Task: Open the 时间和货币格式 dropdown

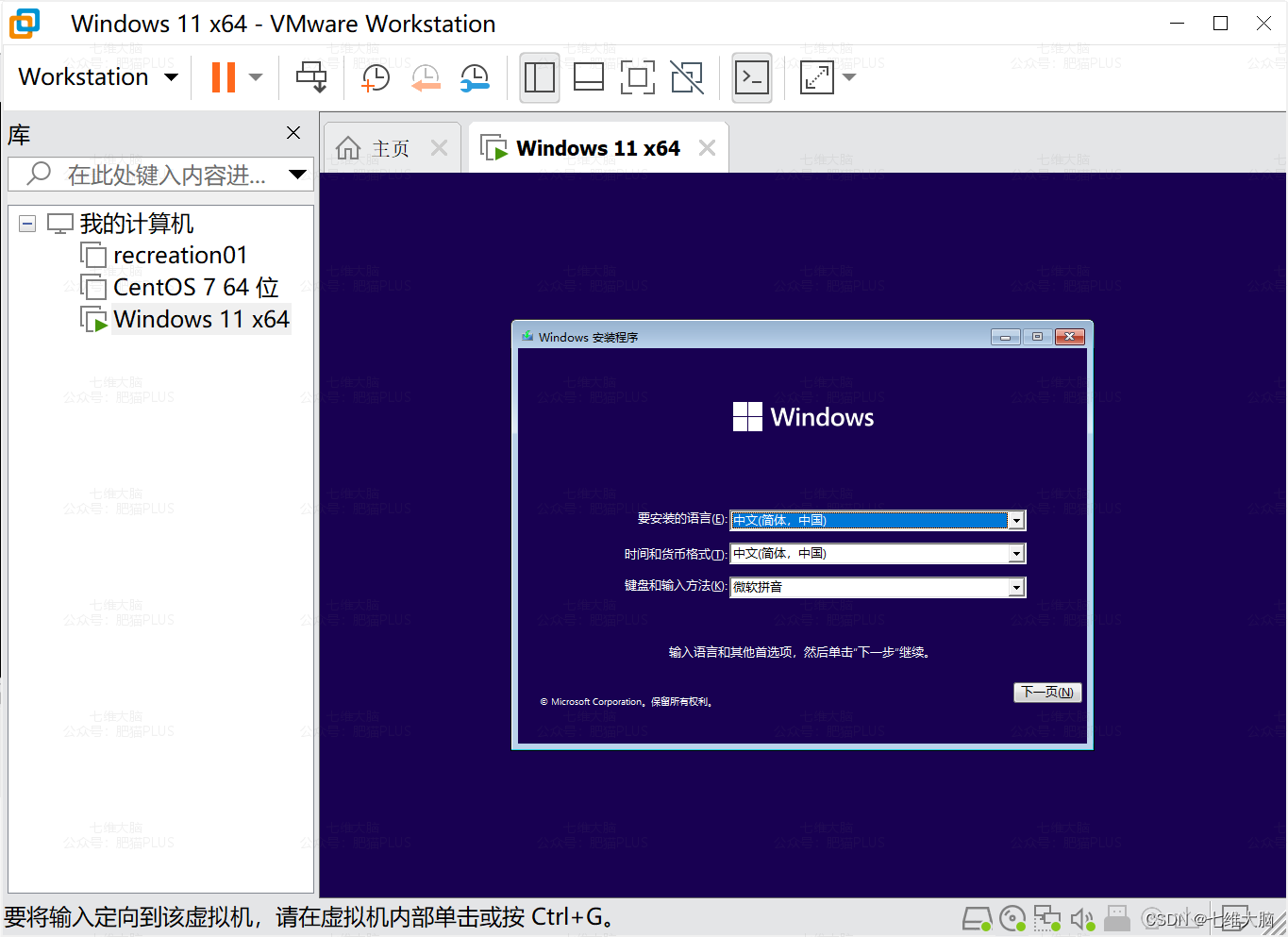Action: pyautogui.click(x=1016, y=554)
